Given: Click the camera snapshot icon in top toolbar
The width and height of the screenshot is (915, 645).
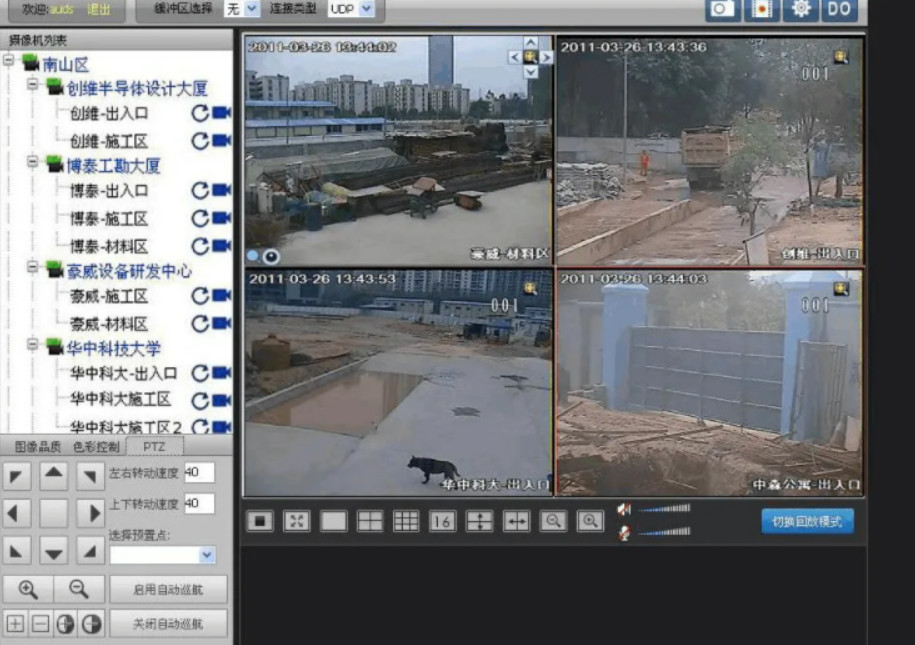Looking at the screenshot, I should [x=723, y=9].
